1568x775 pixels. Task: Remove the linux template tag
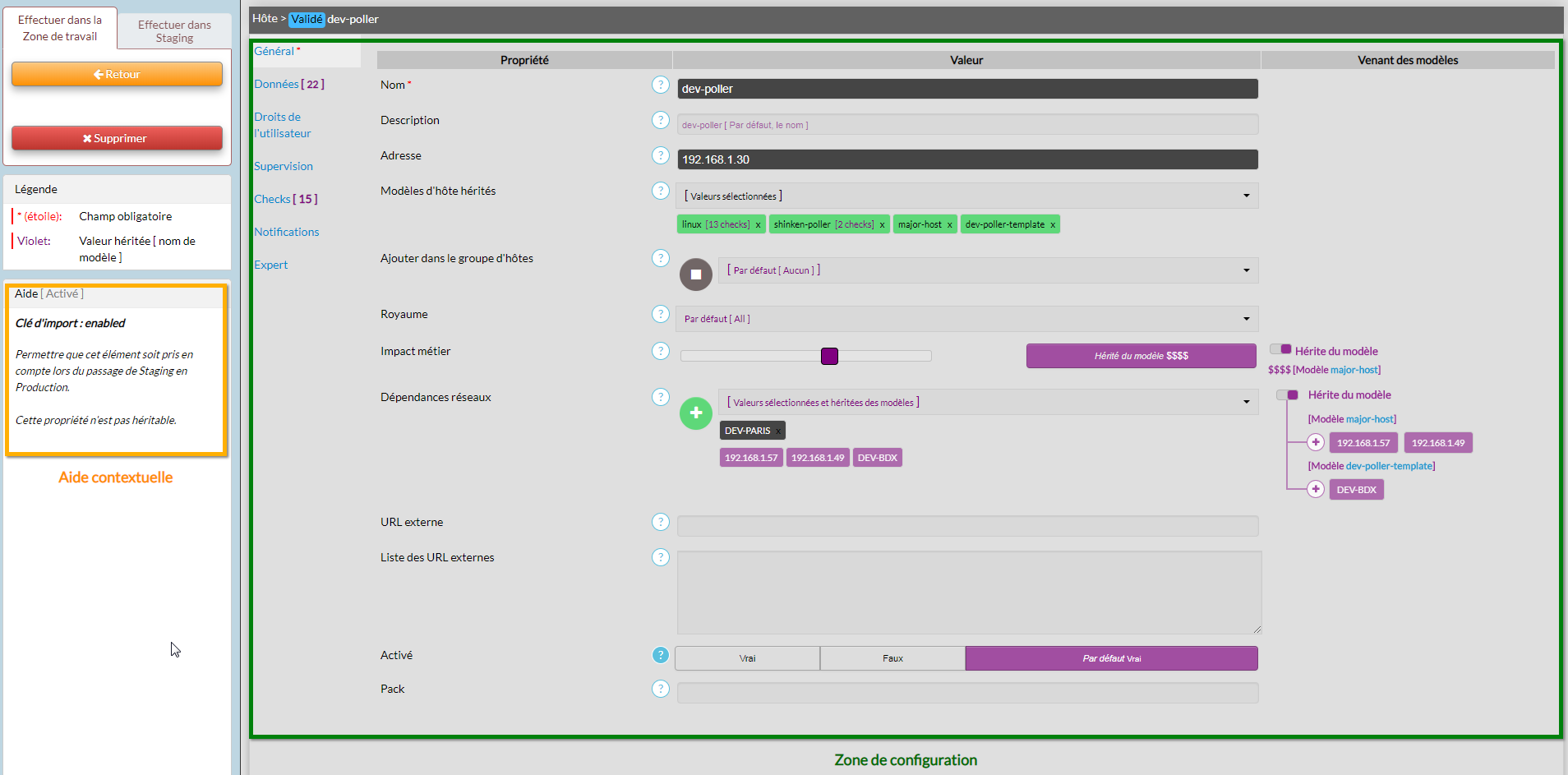click(x=758, y=224)
